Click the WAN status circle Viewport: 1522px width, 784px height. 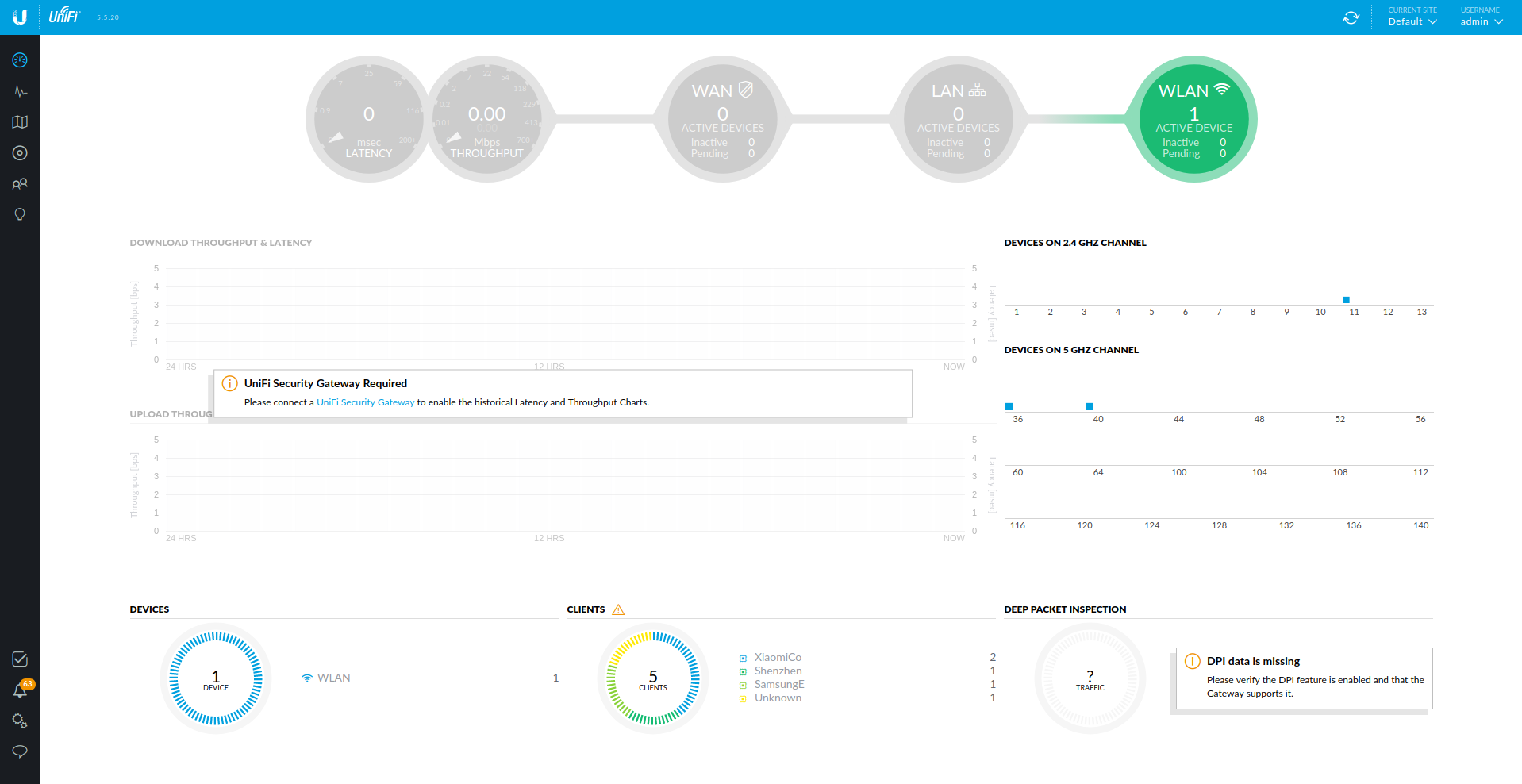(722, 119)
